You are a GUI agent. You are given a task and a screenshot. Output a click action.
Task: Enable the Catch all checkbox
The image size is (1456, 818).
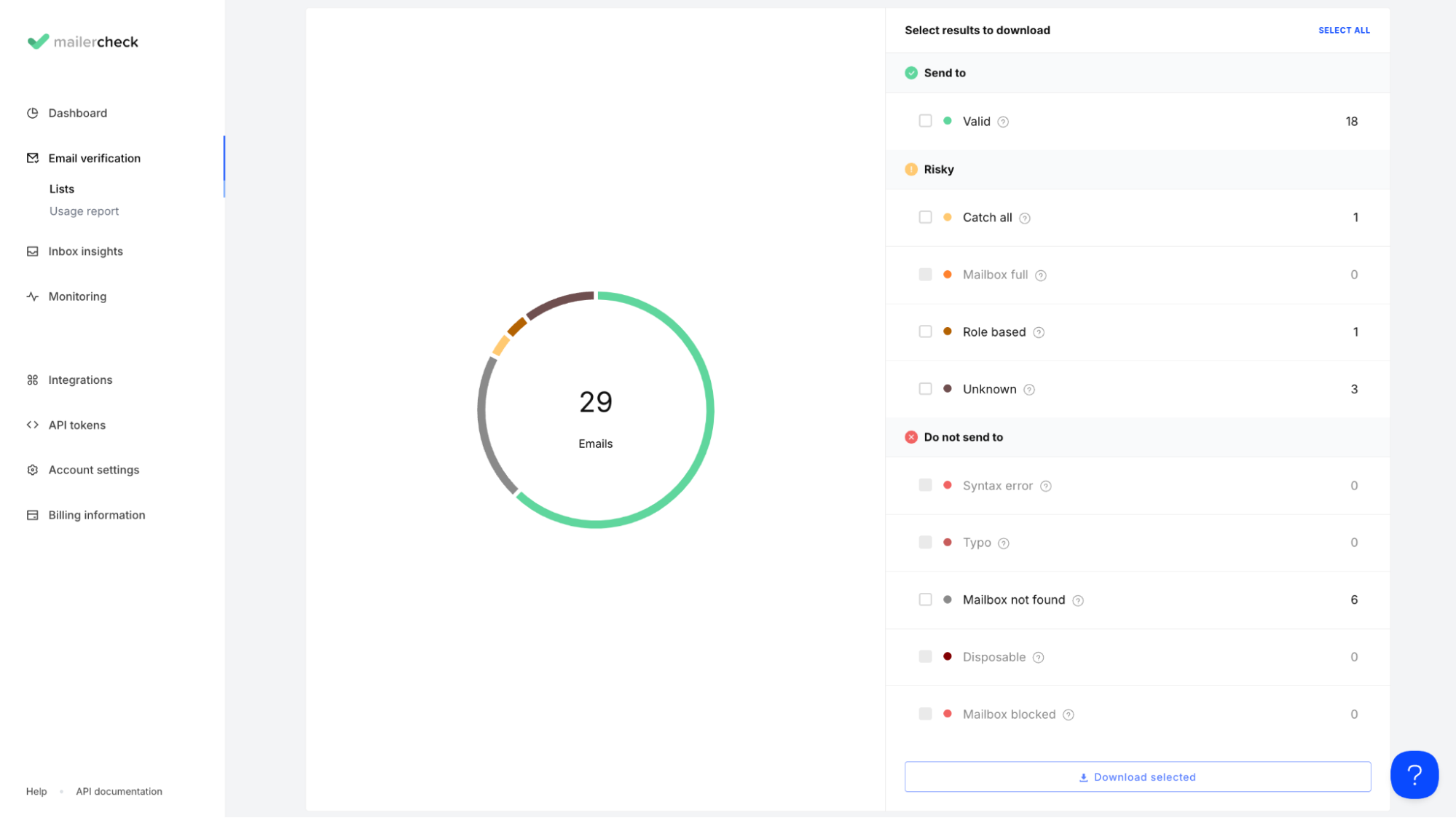tap(925, 217)
